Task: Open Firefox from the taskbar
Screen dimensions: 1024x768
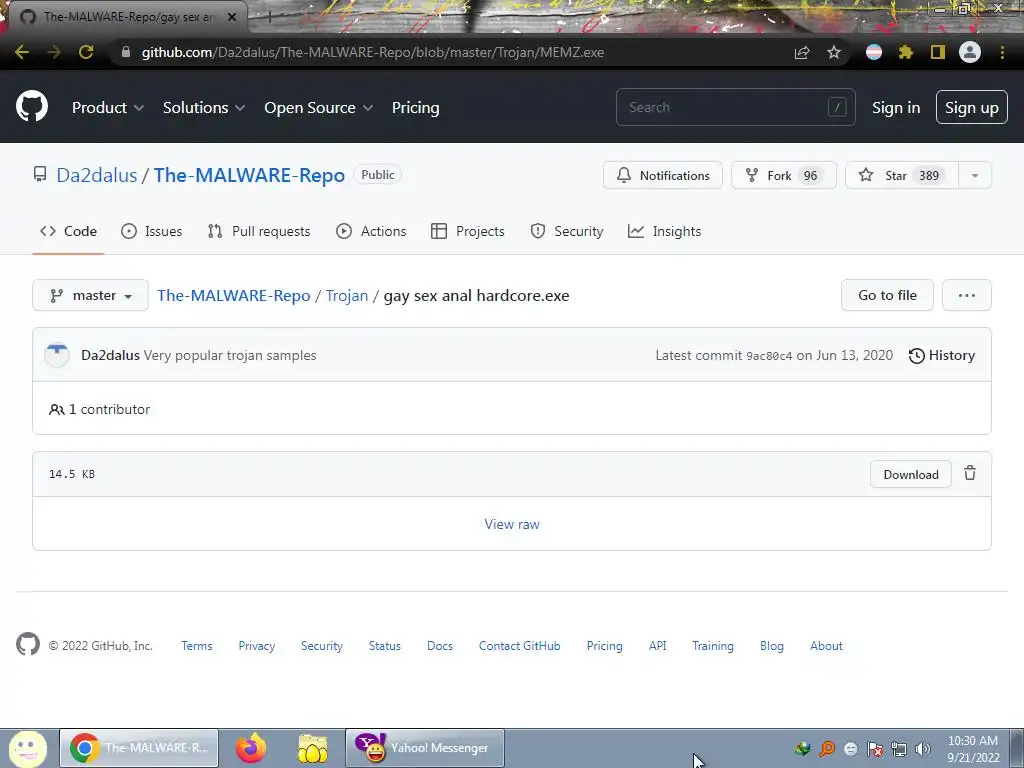Action: tap(251, 748)
